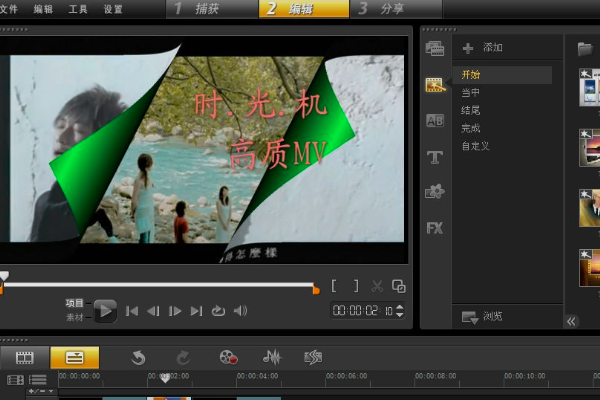Click the preview scrubber bar
The height and width of the screenshot is (400, 600).
pyautogui.click(x=158, y=285)
